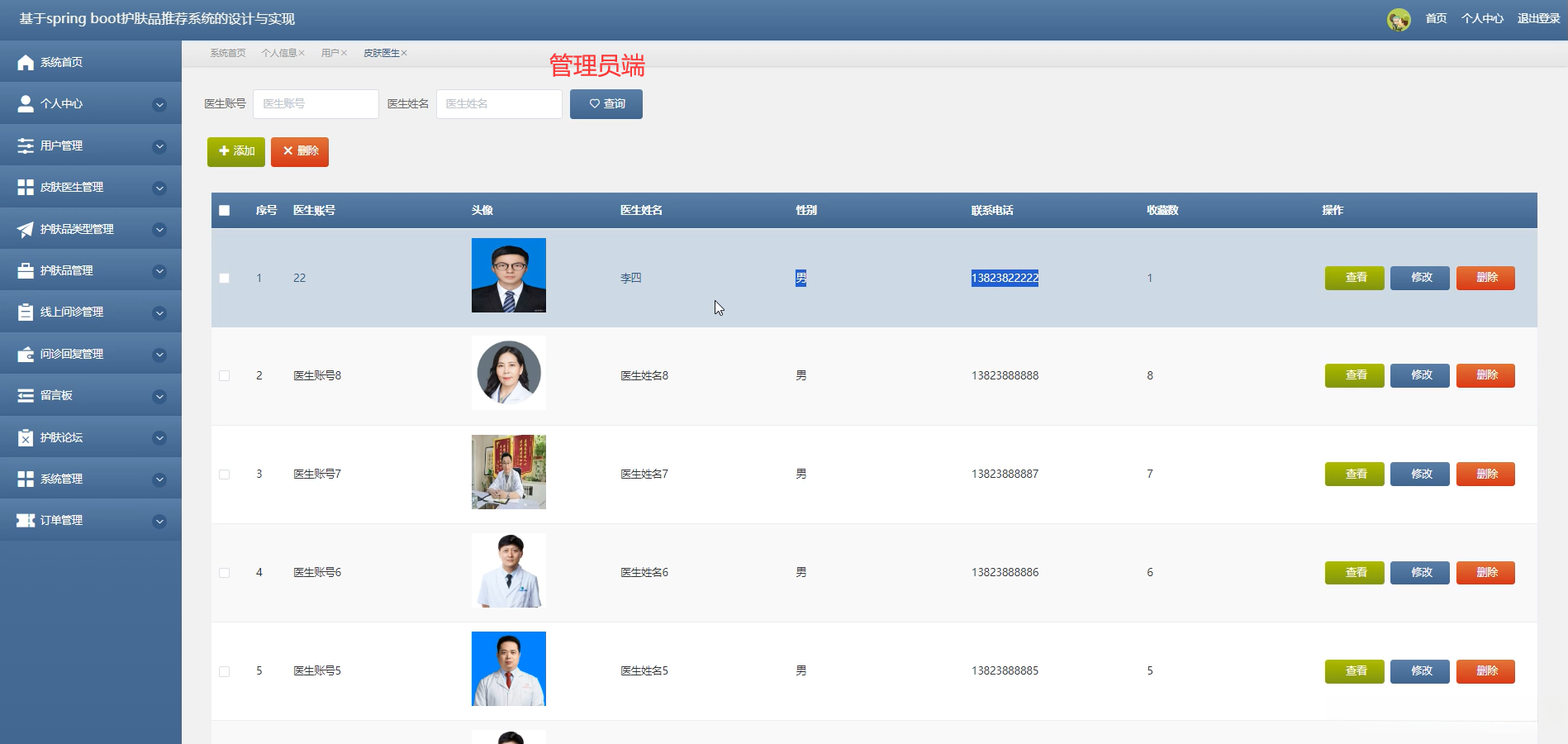Open the avatar photo of 医生姓名8
Screen dimensions: 1568x744
tap(509, 373)
